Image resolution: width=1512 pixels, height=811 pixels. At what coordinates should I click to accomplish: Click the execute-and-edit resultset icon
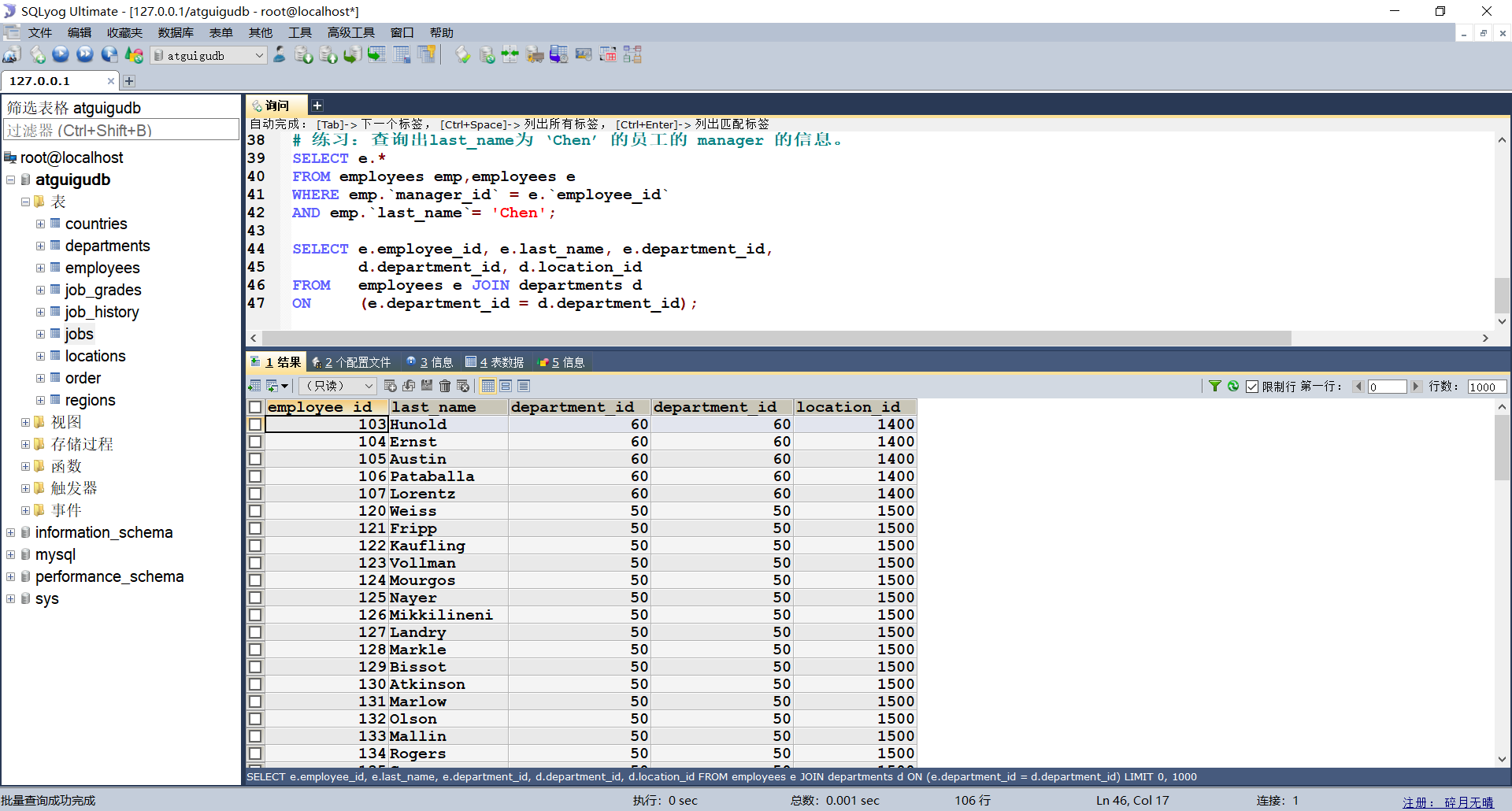point(109,55)
